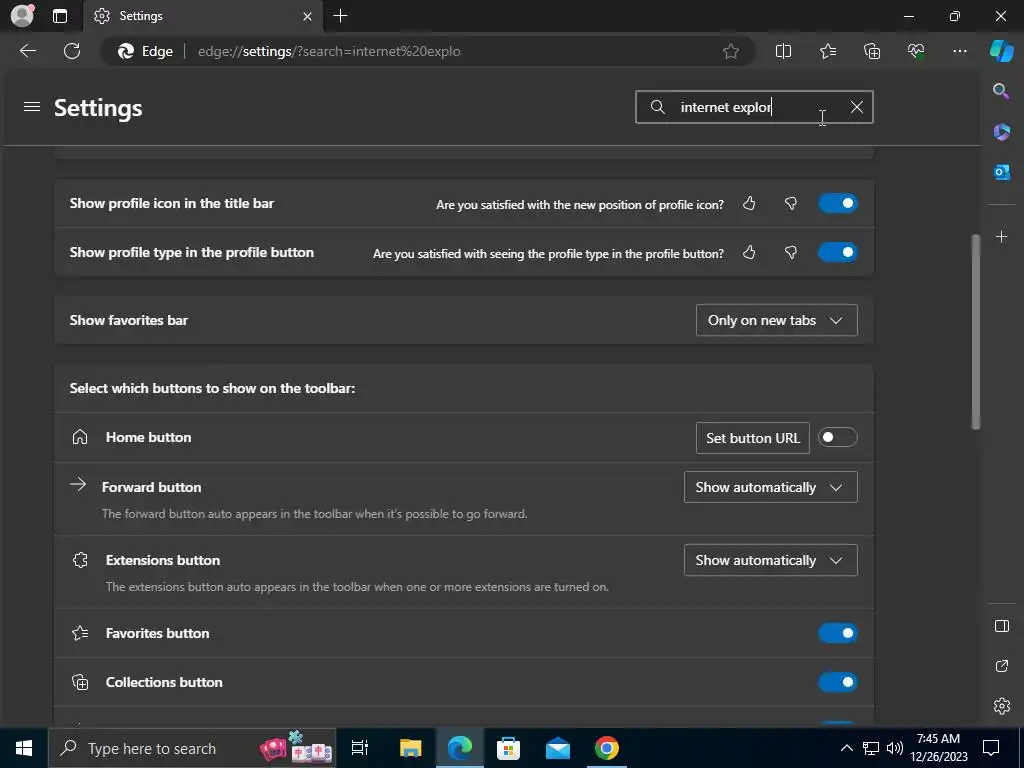Screen dimensions: 1024x768
Task: Open a new tab with plus button
Action: pyautogui.click(x=340, y=16)
